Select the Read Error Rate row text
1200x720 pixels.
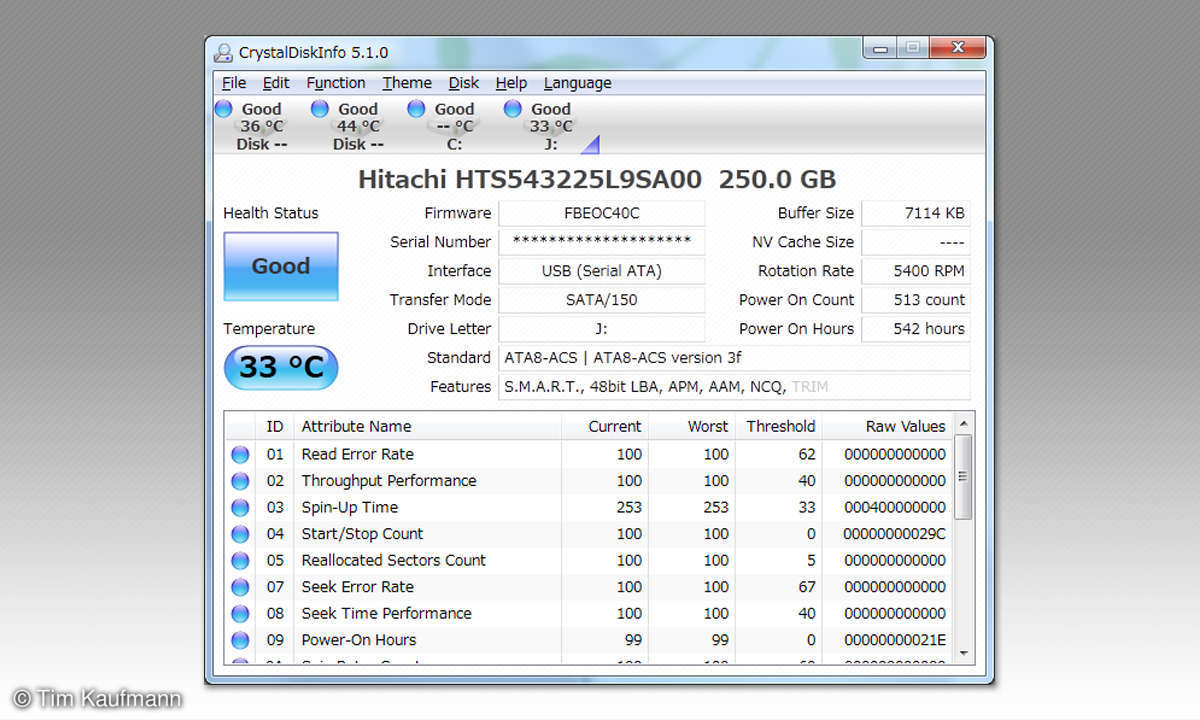click(357, 454)
